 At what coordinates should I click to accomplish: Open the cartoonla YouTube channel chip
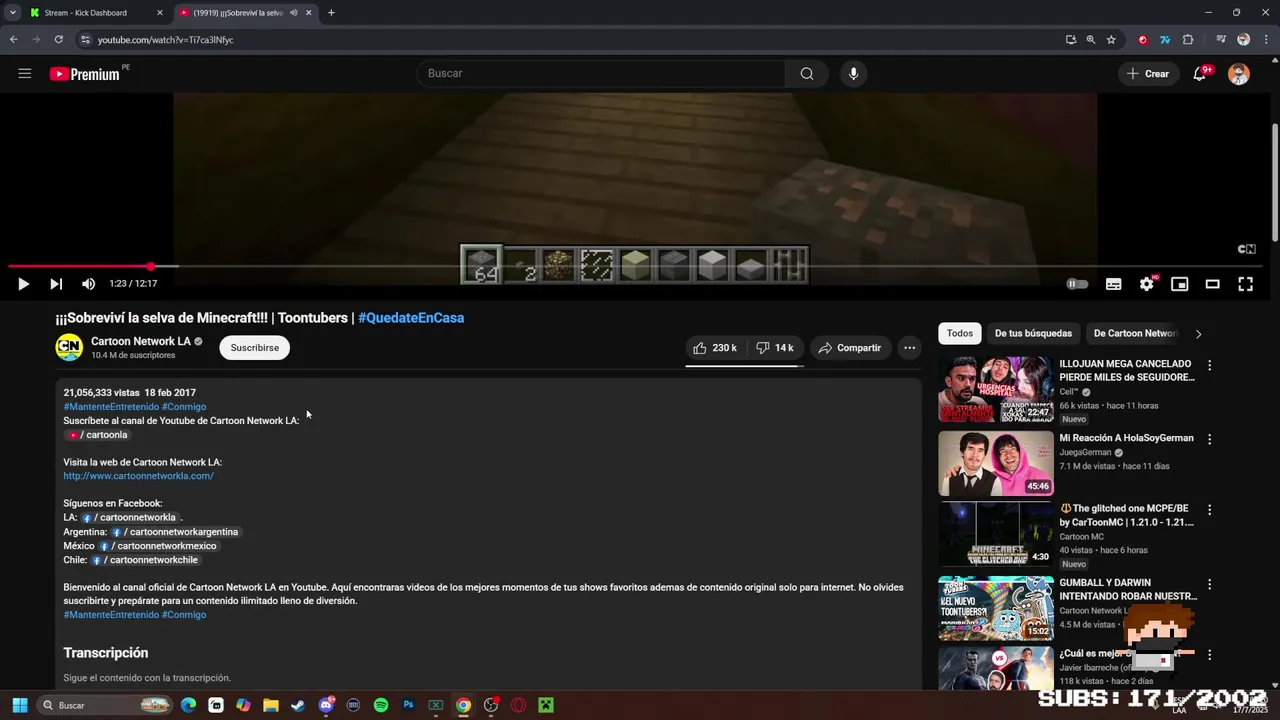point(98,435)
